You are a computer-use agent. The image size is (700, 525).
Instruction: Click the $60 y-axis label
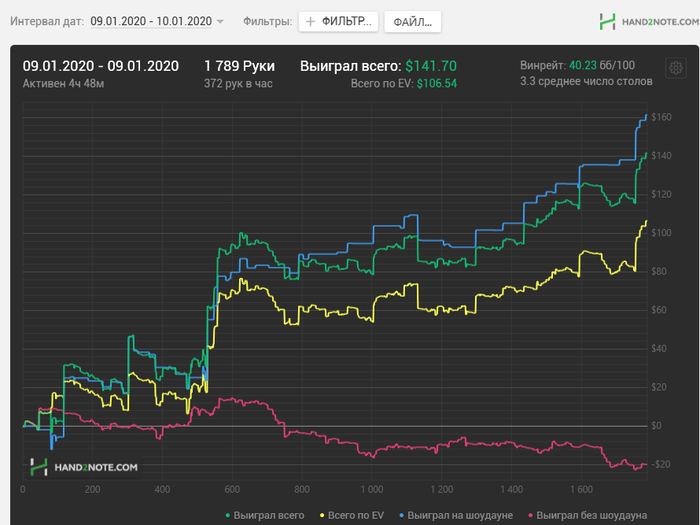pos(659,310)
